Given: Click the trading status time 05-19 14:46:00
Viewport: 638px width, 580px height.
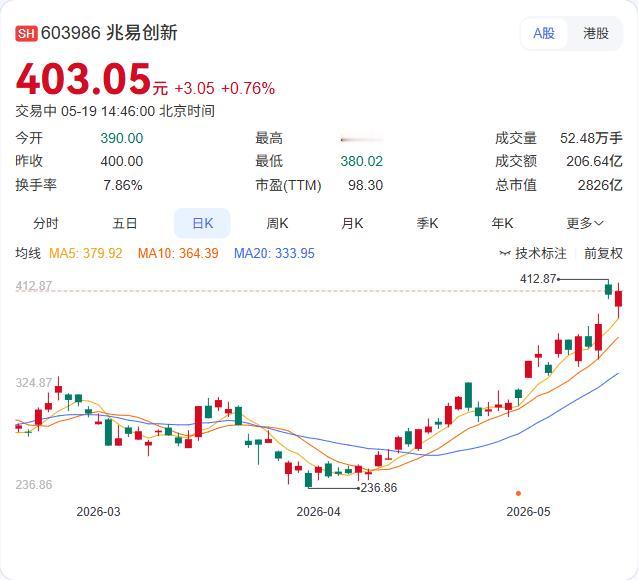Looking at the screenshot, I should point(108,111).
